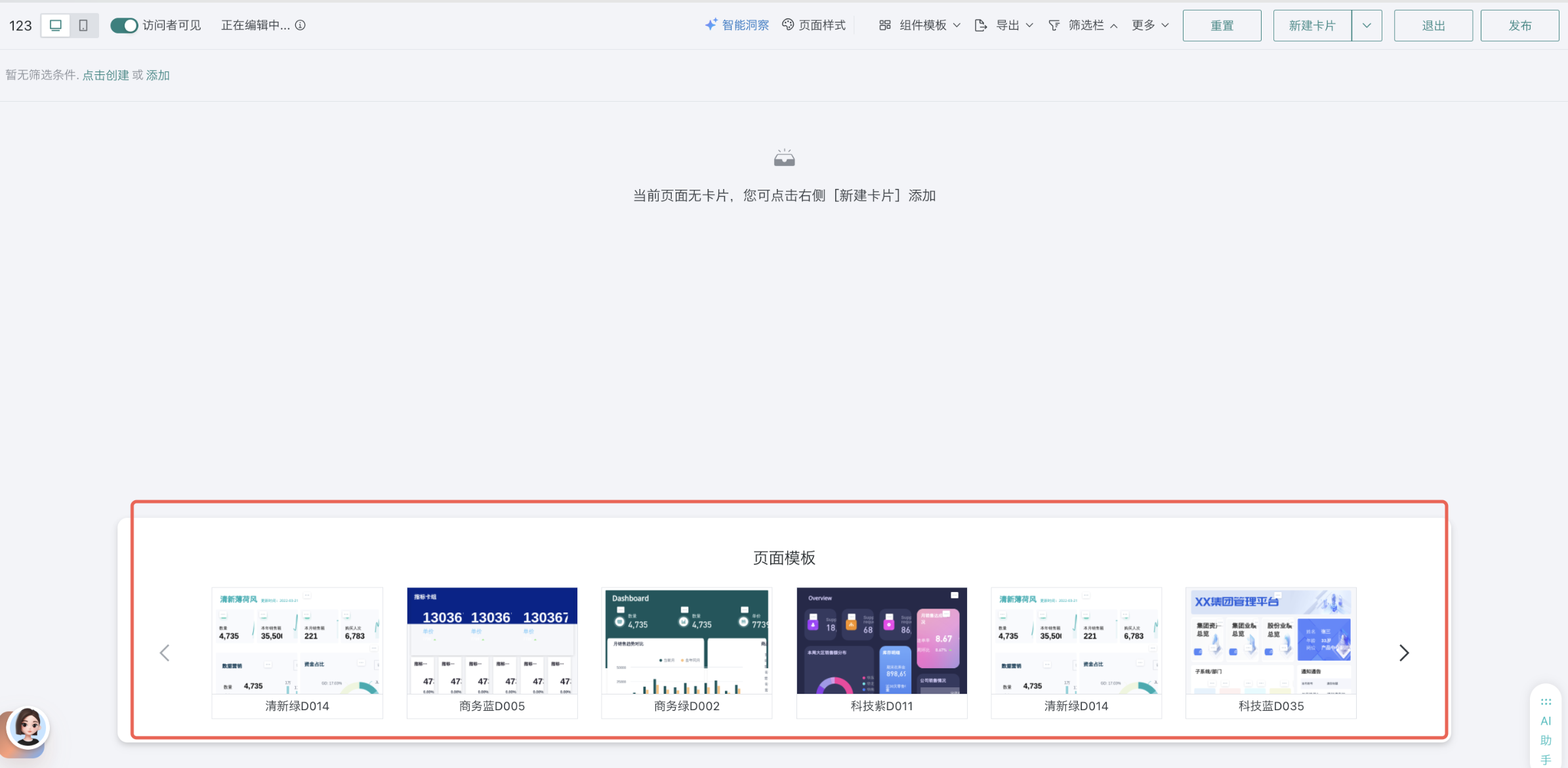Select the 科技蓝D035 template

1271,652
